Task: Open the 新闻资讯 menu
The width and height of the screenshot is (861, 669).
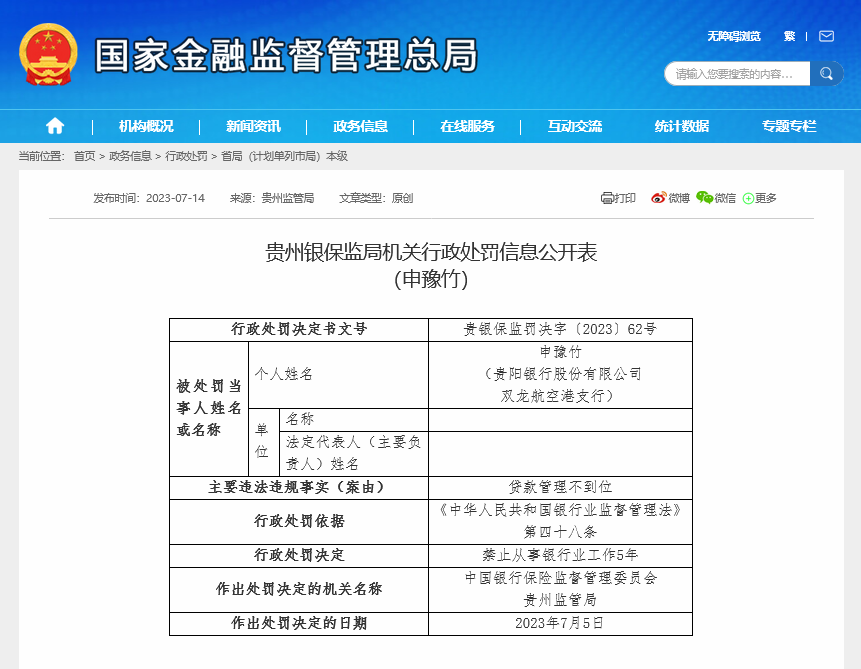Action: 253,126
